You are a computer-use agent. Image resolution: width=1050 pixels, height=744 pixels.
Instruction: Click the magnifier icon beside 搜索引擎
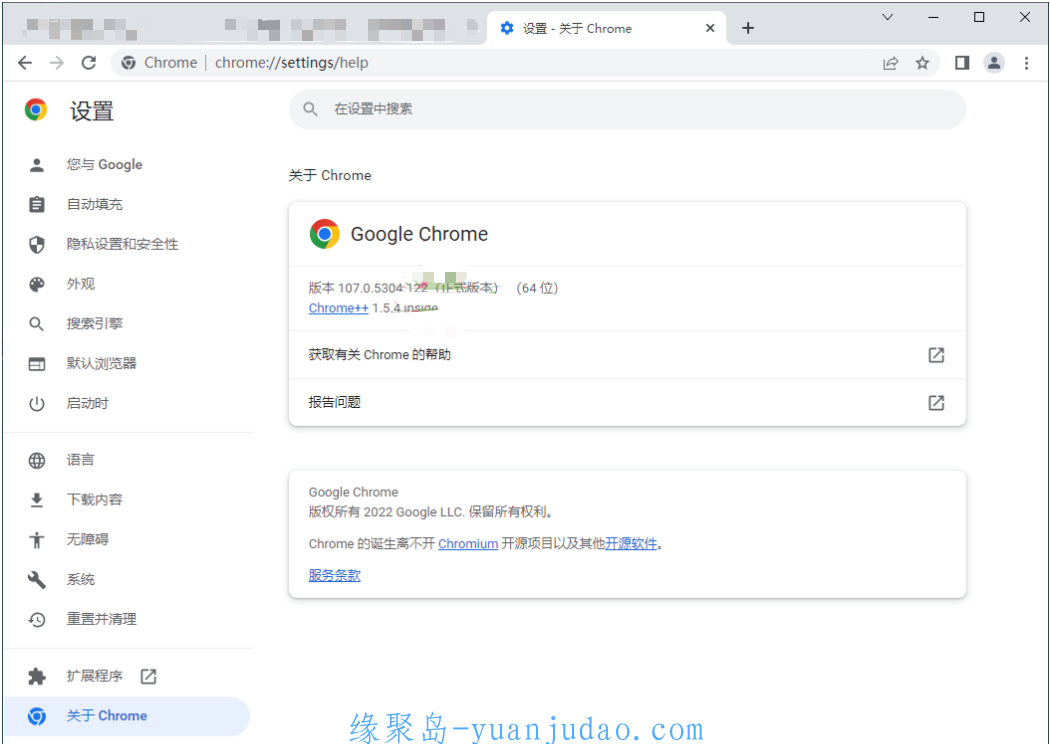click(37, 324)
